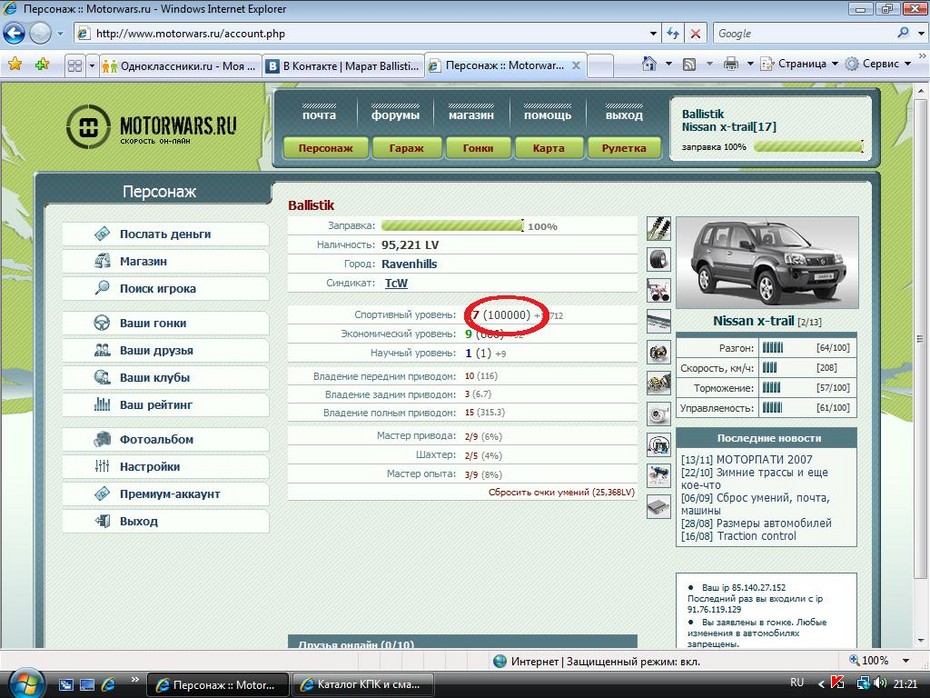Image resolution: width=930 pixels, height=698 pixels.
Task: Open the Карта section
Action: (x=549, y=148)
